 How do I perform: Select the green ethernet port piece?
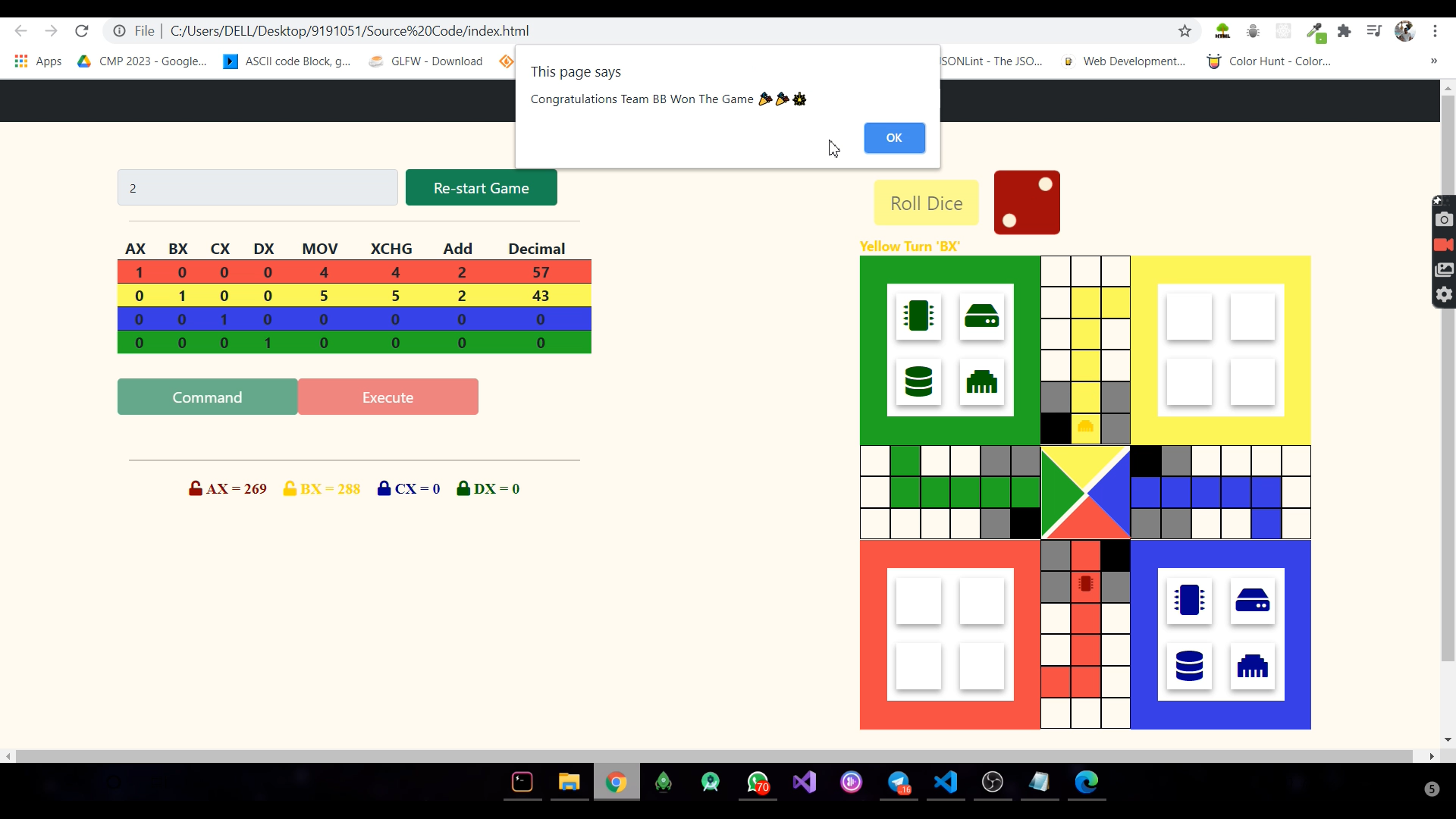coord(981,381)
